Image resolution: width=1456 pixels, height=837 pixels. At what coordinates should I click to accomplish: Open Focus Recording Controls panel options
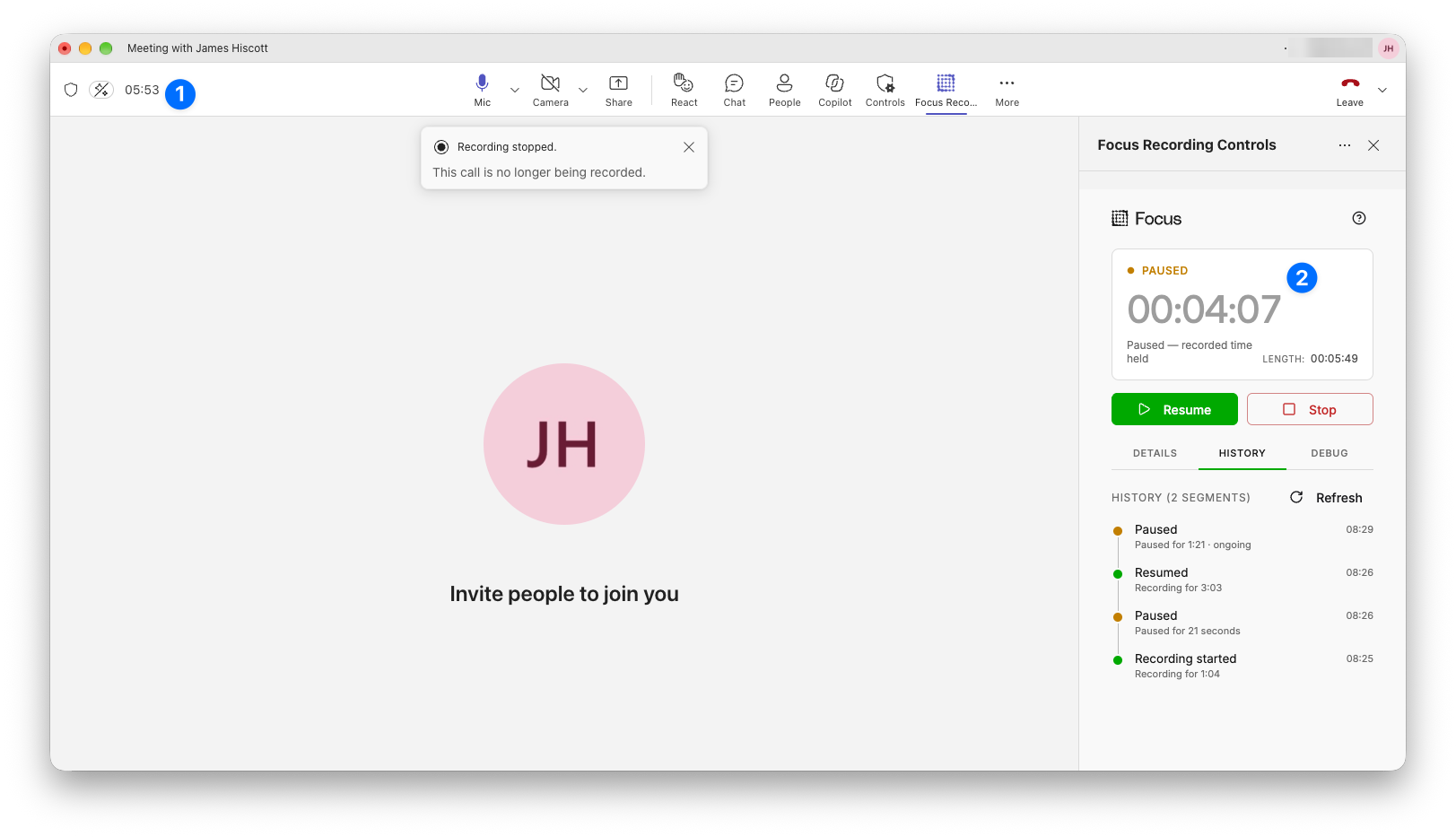1344,145
